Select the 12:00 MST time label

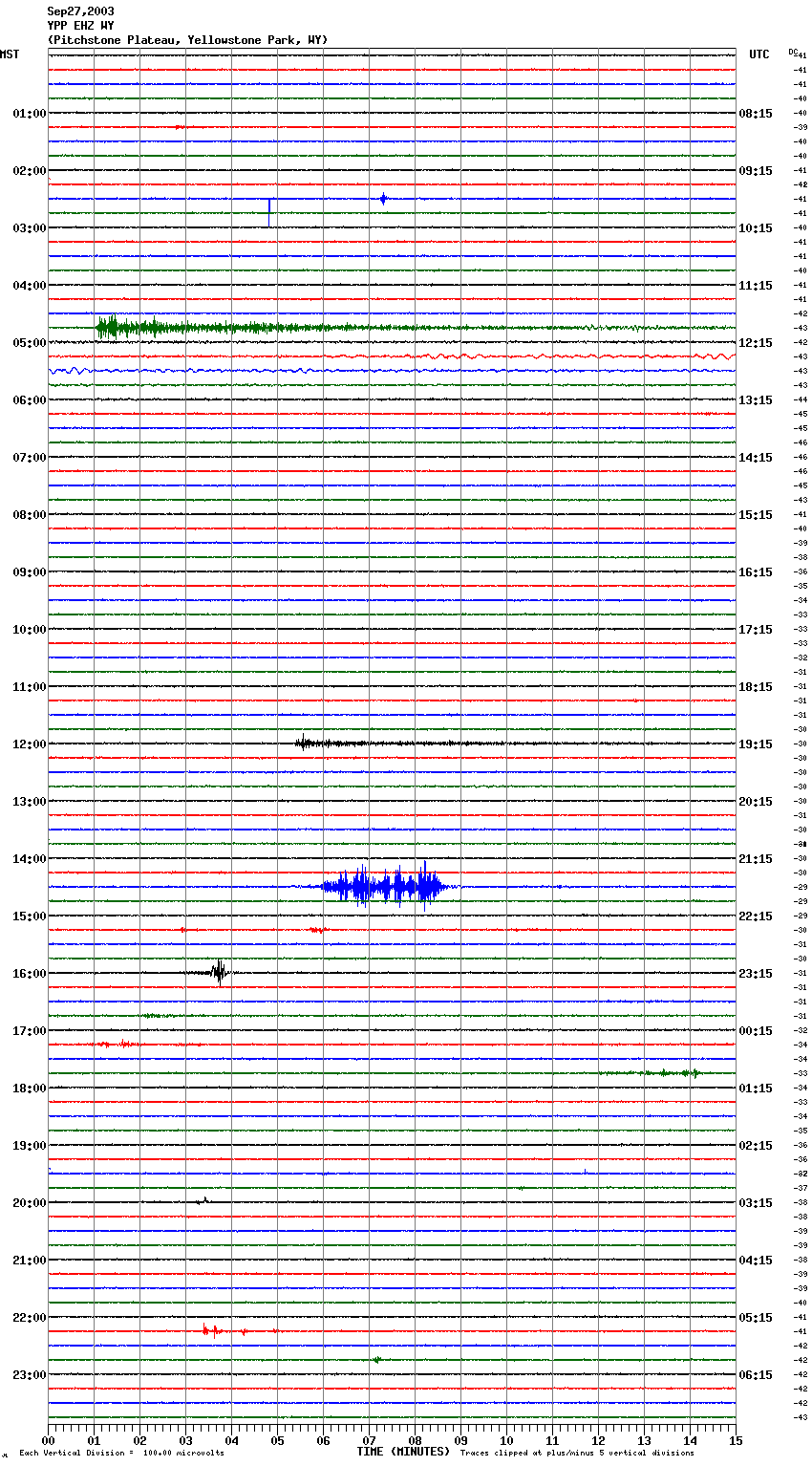click(30, 744)
